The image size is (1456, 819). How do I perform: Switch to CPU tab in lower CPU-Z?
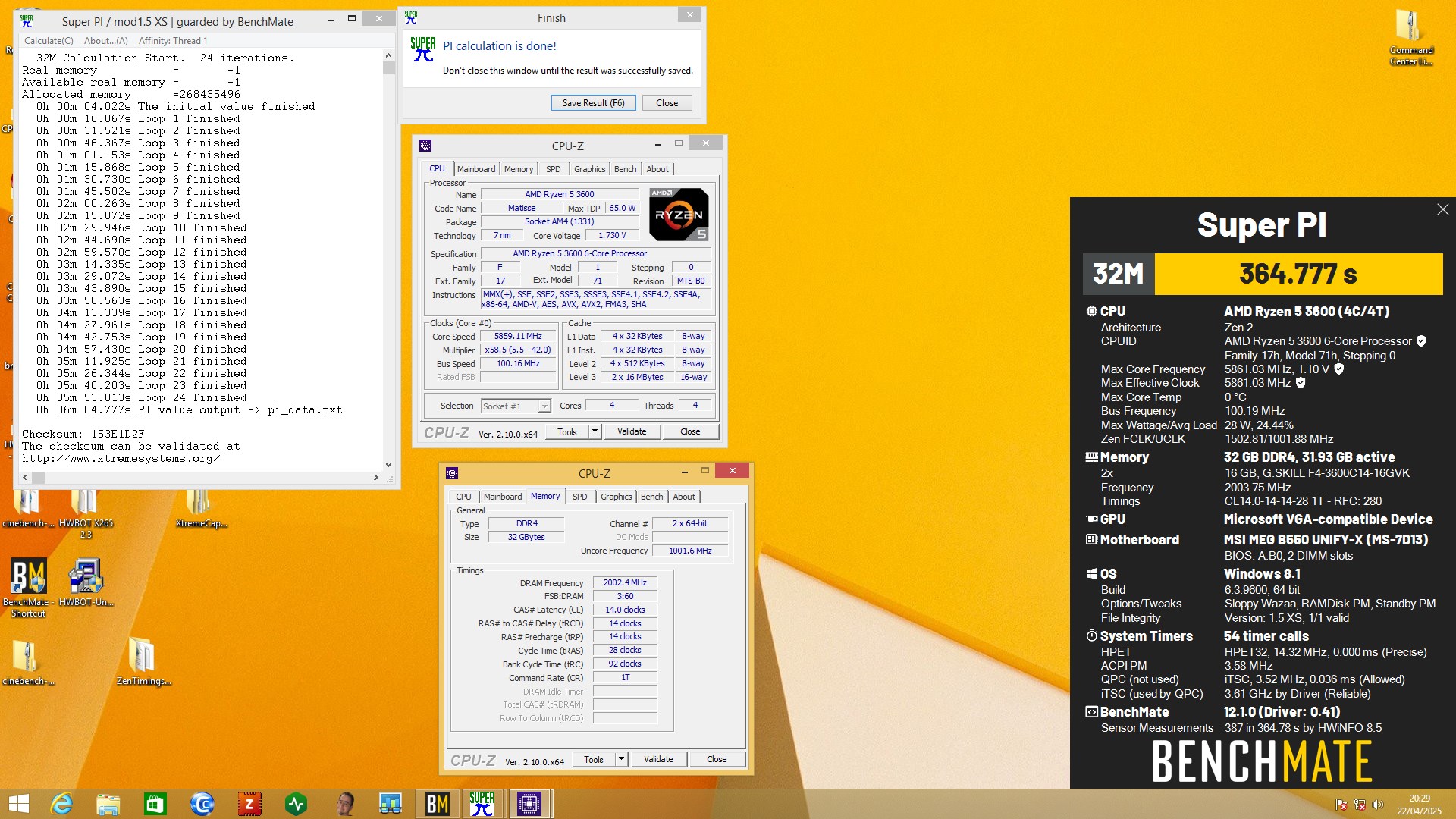463,497
